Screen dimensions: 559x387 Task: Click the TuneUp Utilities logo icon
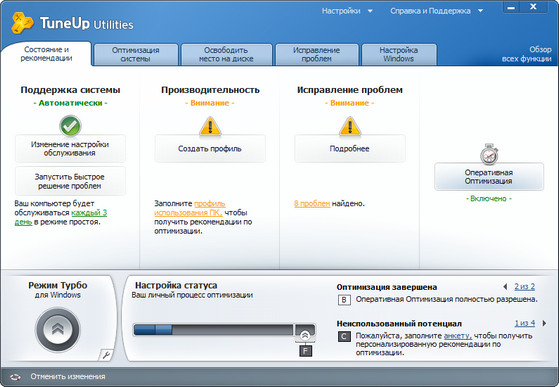point(22,23)
